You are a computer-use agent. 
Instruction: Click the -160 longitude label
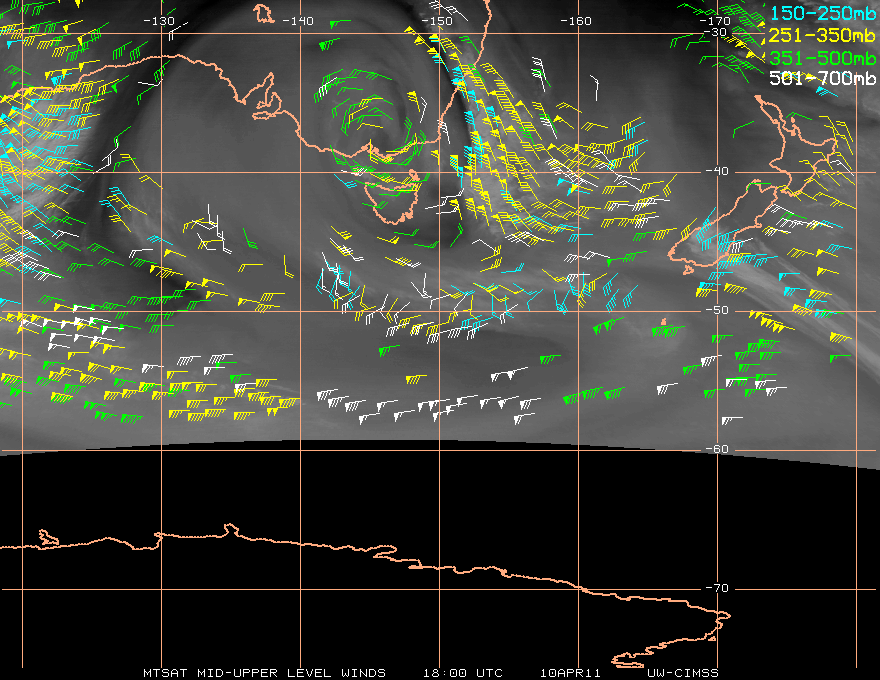tap(576, 21)
